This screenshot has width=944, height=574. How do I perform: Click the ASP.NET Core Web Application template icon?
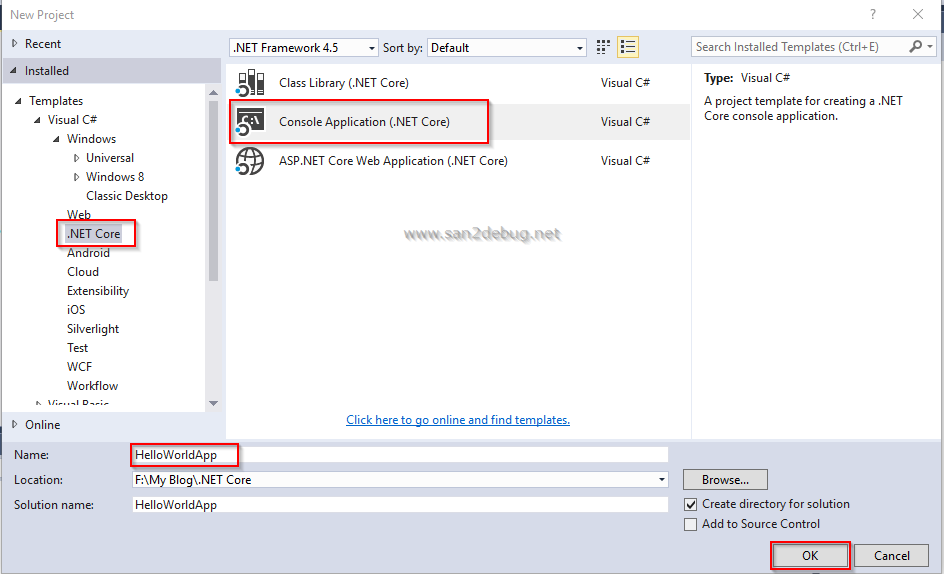(250, 161)
